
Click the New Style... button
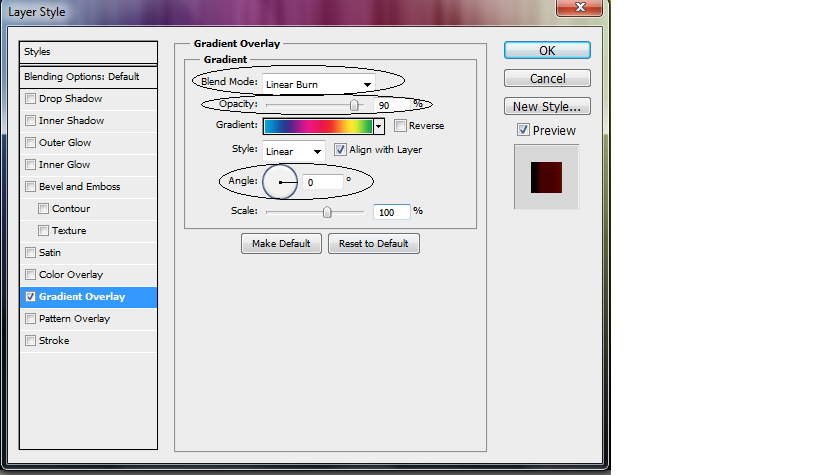click(x=547, y=106)
